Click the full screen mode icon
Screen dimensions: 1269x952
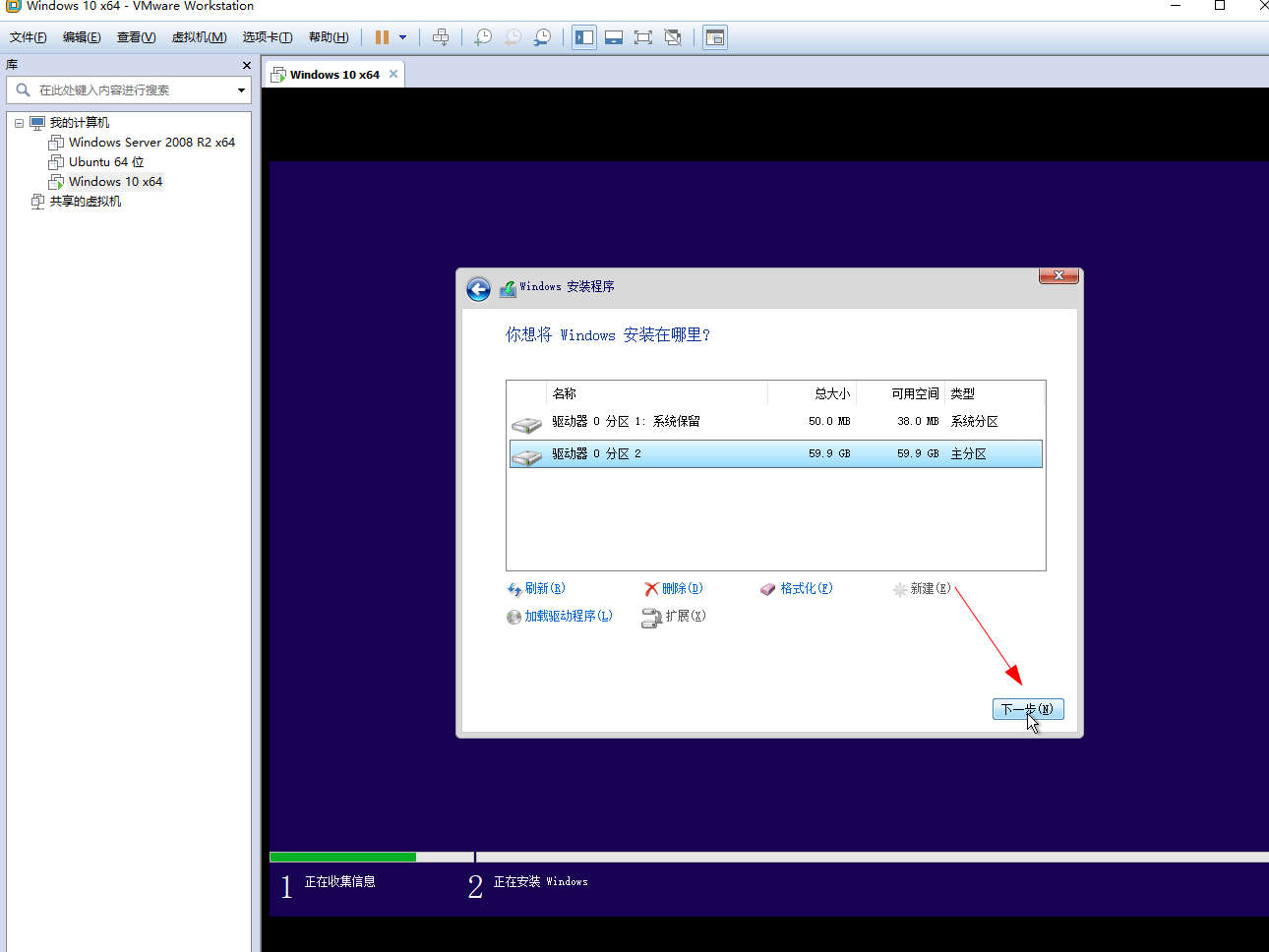tap(643, 37)
